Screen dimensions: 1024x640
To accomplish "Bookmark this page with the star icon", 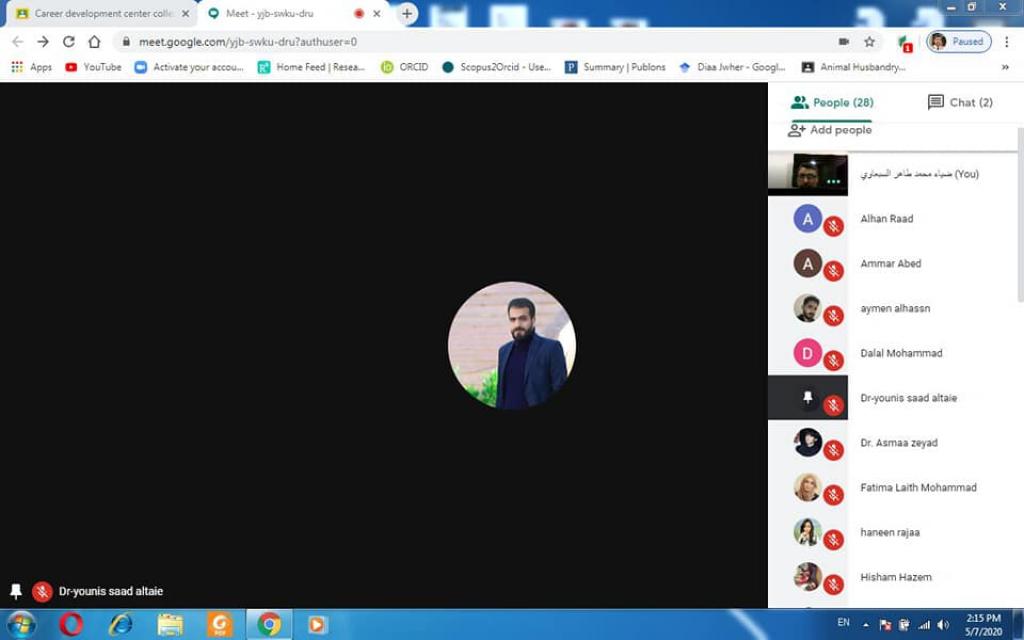I will point(869,42).
